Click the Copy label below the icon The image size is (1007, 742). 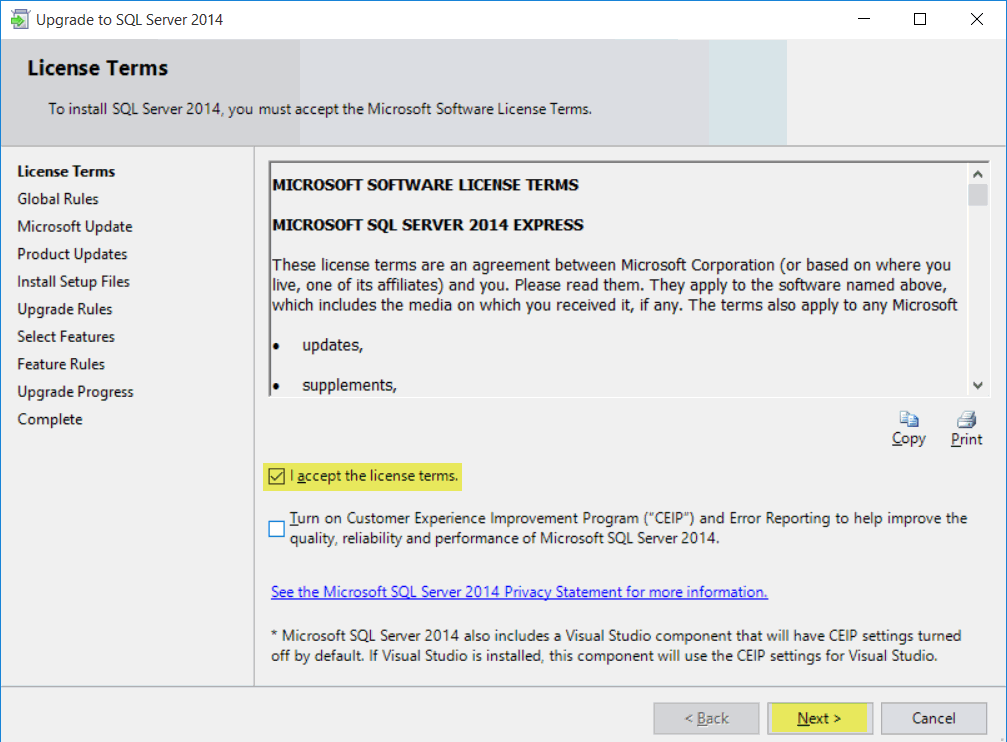908,439
